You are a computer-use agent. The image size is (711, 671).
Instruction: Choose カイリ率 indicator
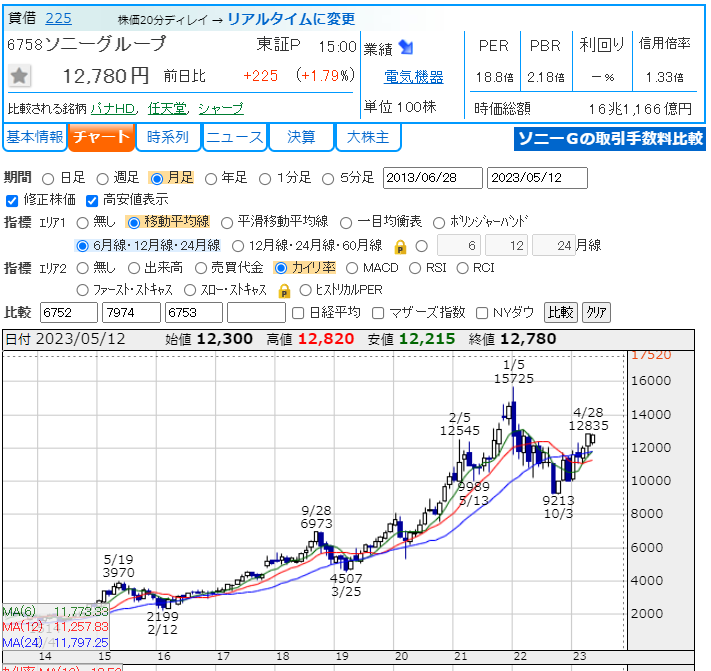coord(281,268)
